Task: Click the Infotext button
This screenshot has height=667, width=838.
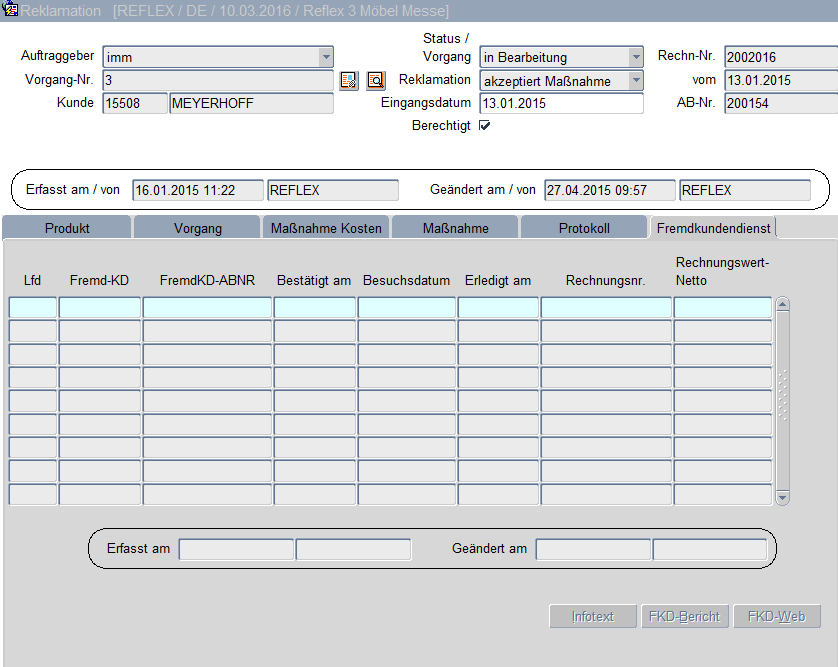Action: point(592,617)
